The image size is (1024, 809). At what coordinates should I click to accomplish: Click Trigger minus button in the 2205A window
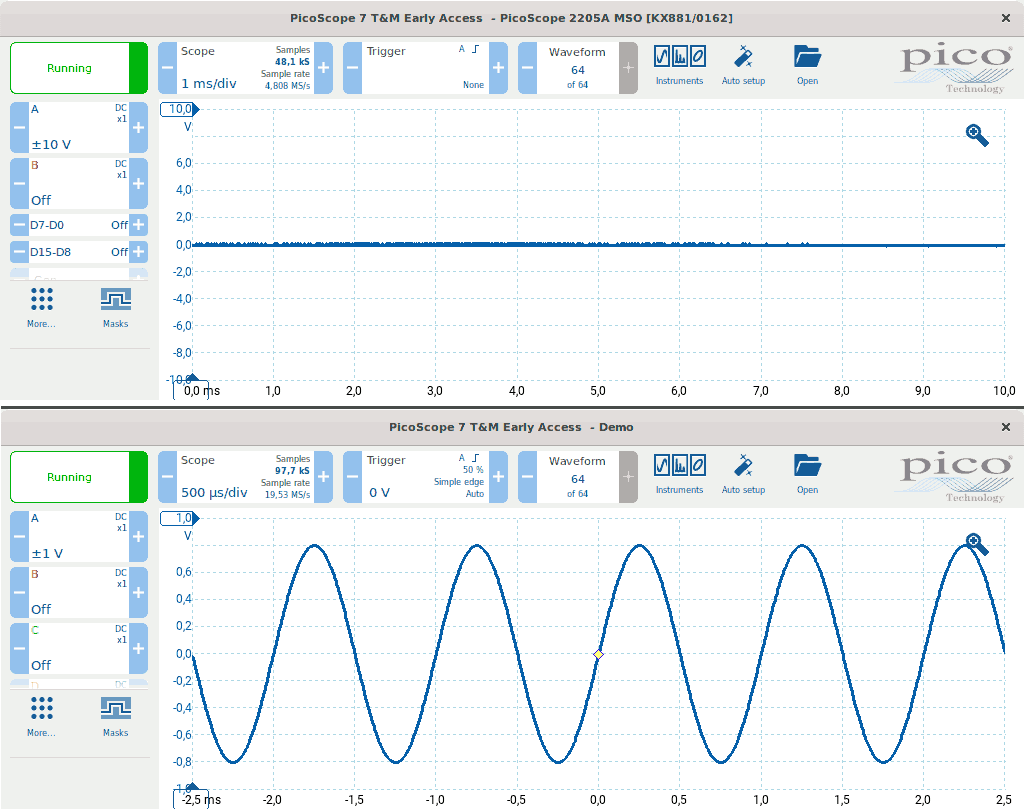click(353, 68)
